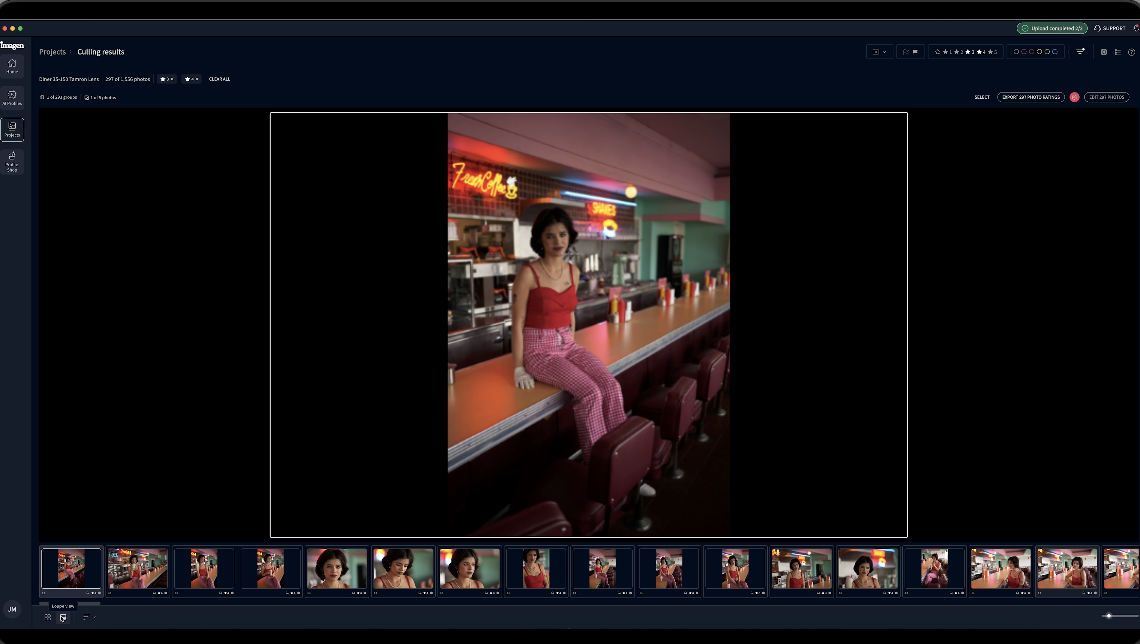This screenshot has height=644, width=1140.
Task: Click the Clear All filters link
Action: click(219, 79)
